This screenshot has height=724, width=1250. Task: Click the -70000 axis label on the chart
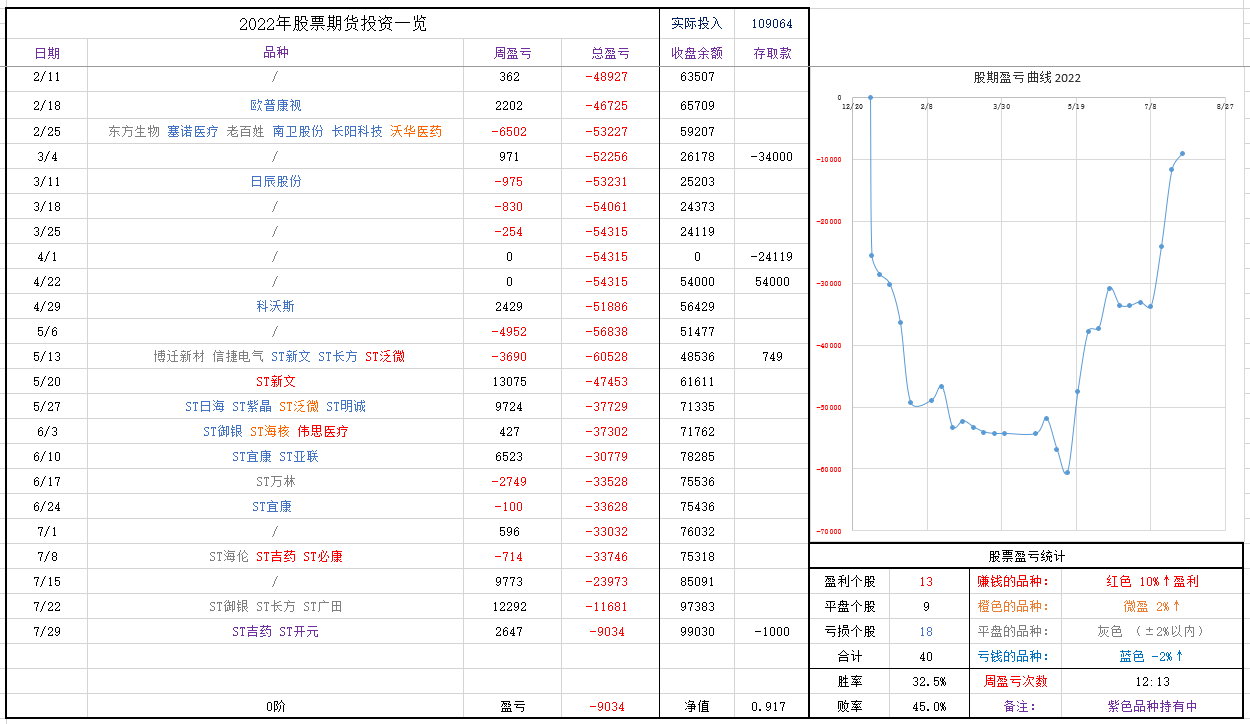(x=829, y=531)
